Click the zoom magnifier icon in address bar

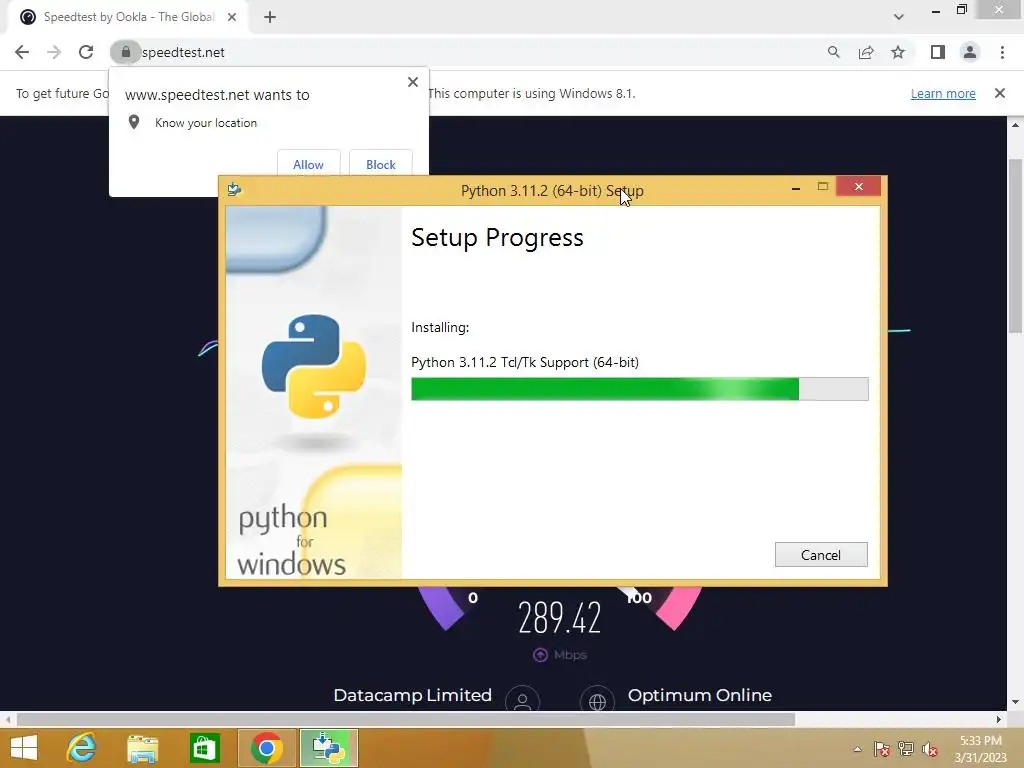pos(833,52)
